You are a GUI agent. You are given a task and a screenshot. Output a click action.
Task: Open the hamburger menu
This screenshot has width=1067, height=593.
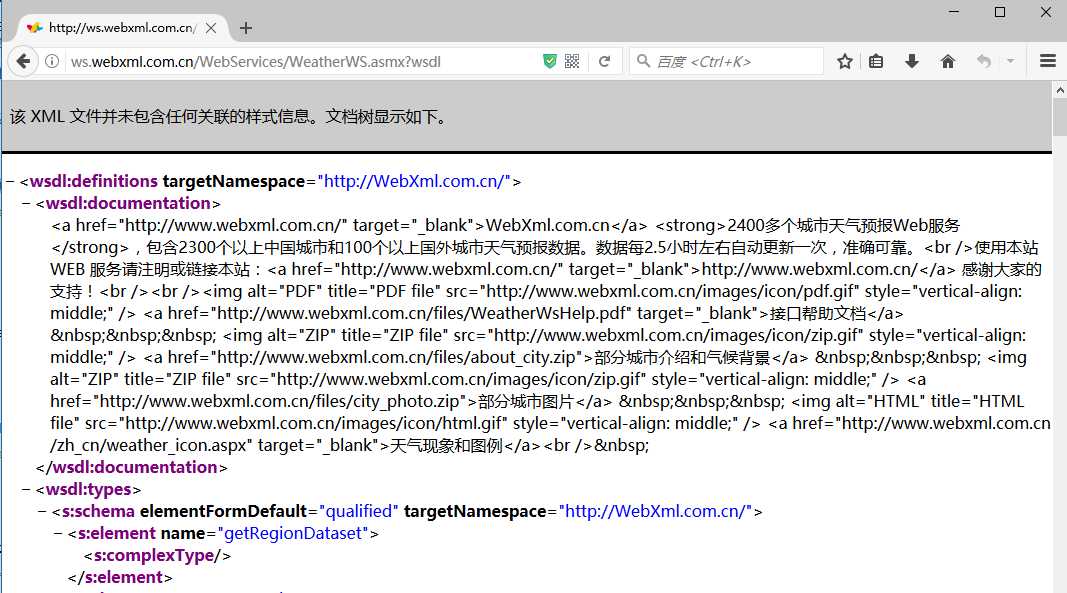click(x=1048, y=62)
